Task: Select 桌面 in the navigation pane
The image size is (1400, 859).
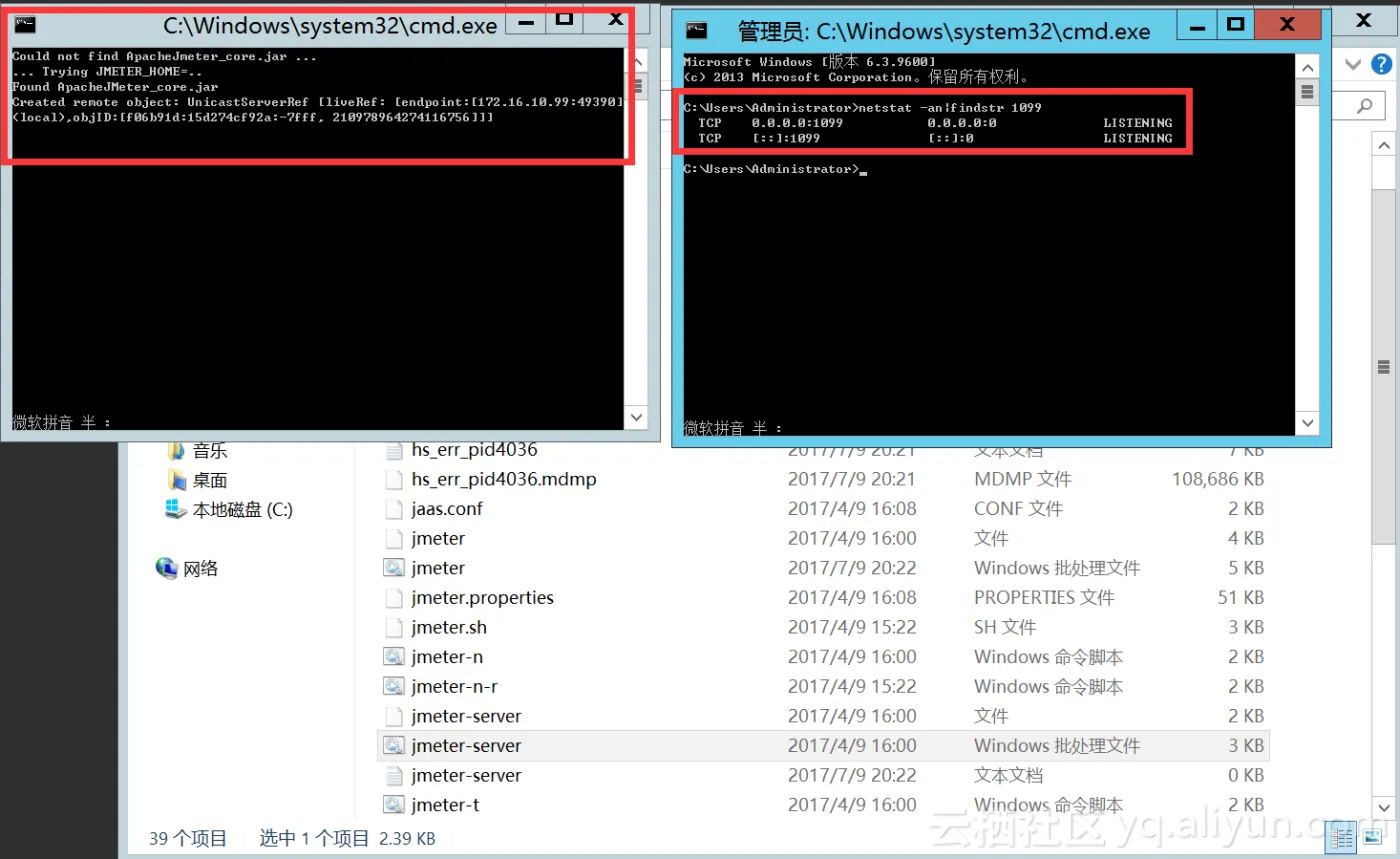Action: coord(210,480)
